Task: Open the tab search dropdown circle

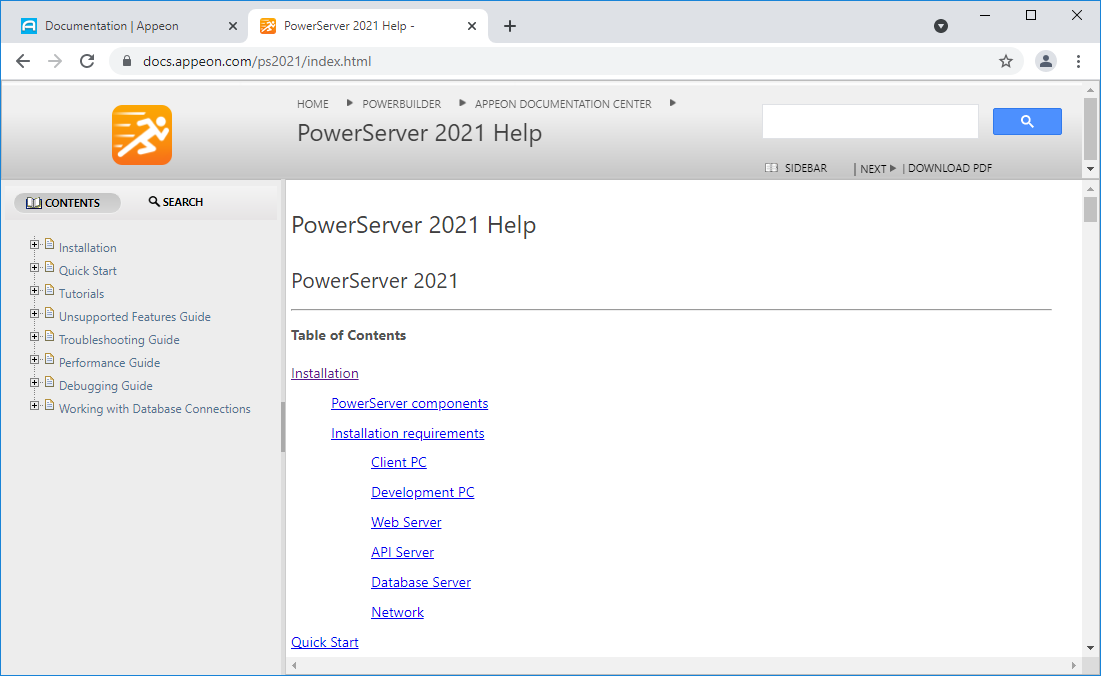Action: point(941,26)
